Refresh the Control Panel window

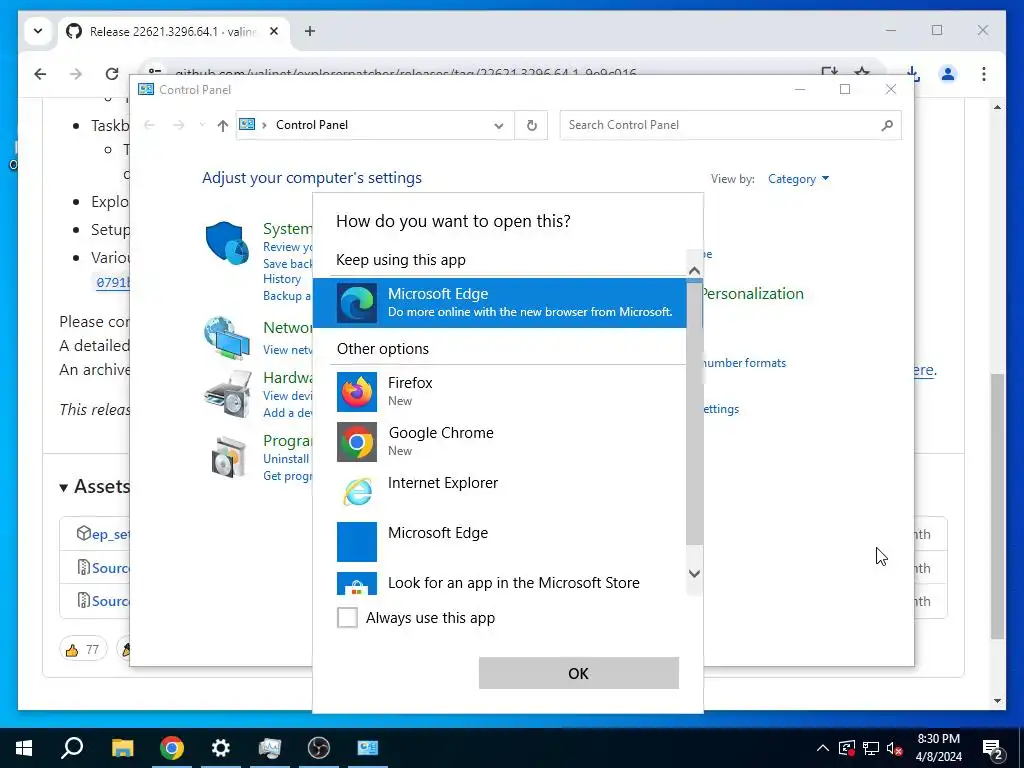tap(532, 125)
